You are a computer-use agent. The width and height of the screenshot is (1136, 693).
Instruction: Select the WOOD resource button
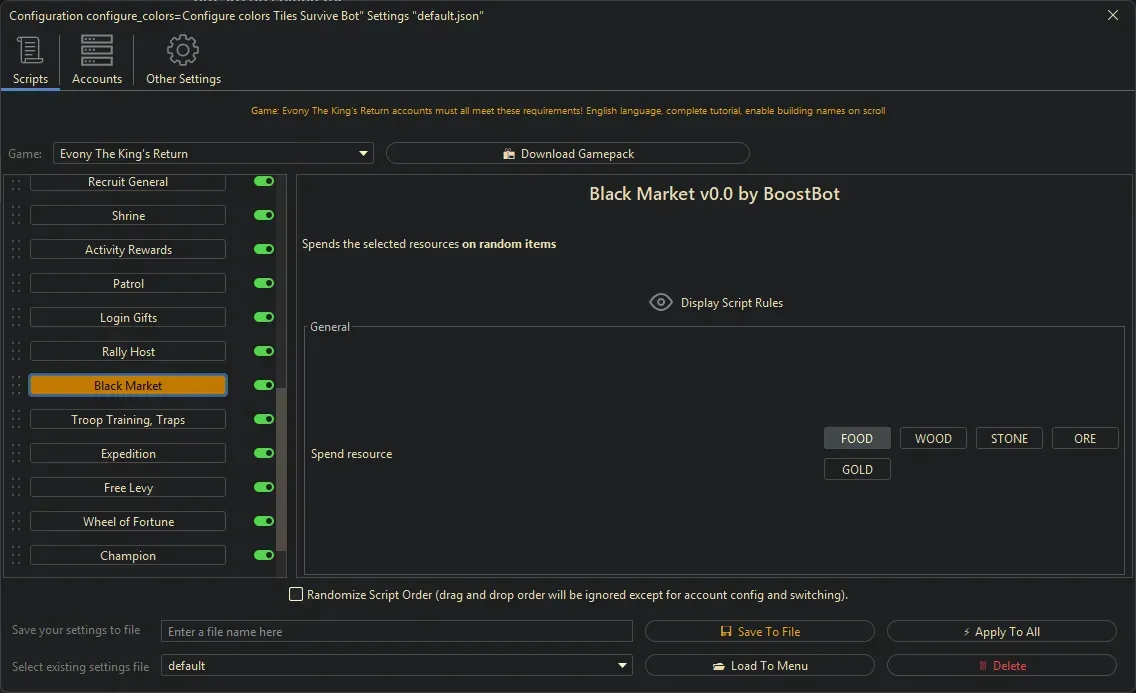click(933, 437)
